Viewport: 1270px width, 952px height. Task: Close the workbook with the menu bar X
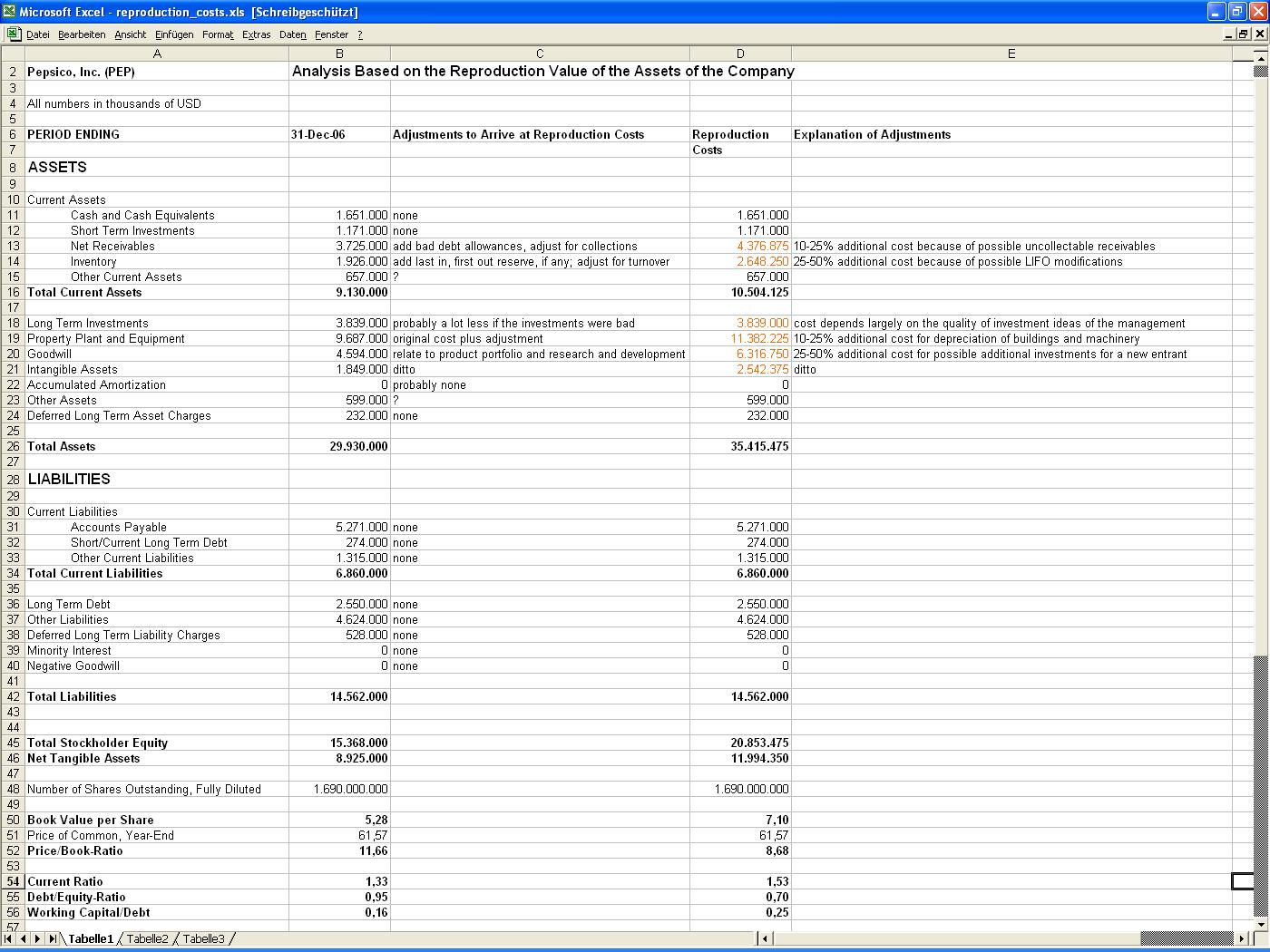[1259, 34]
